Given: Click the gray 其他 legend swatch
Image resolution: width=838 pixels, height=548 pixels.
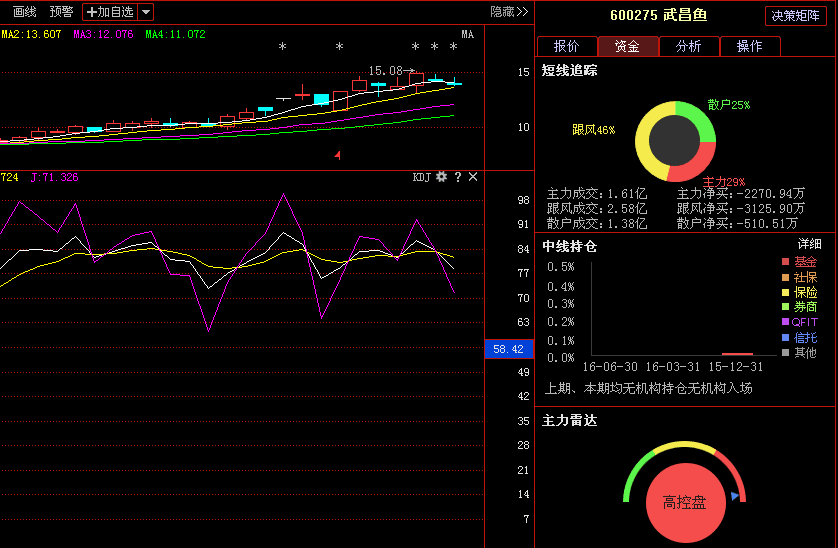Looking at the screenshot, I should [x=785, y=352].
